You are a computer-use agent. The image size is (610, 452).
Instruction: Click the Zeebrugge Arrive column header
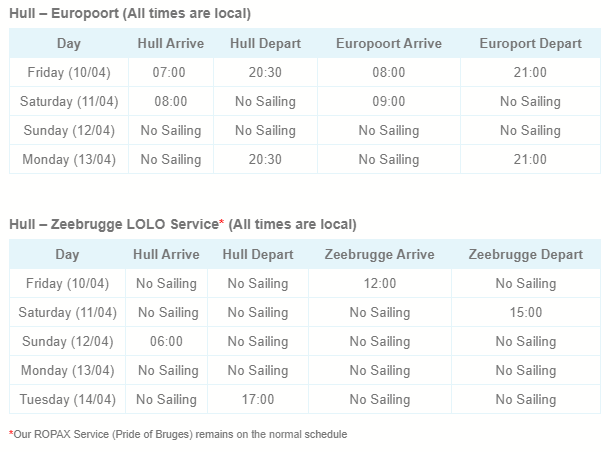pyautogui.click(x=379, y=254)
